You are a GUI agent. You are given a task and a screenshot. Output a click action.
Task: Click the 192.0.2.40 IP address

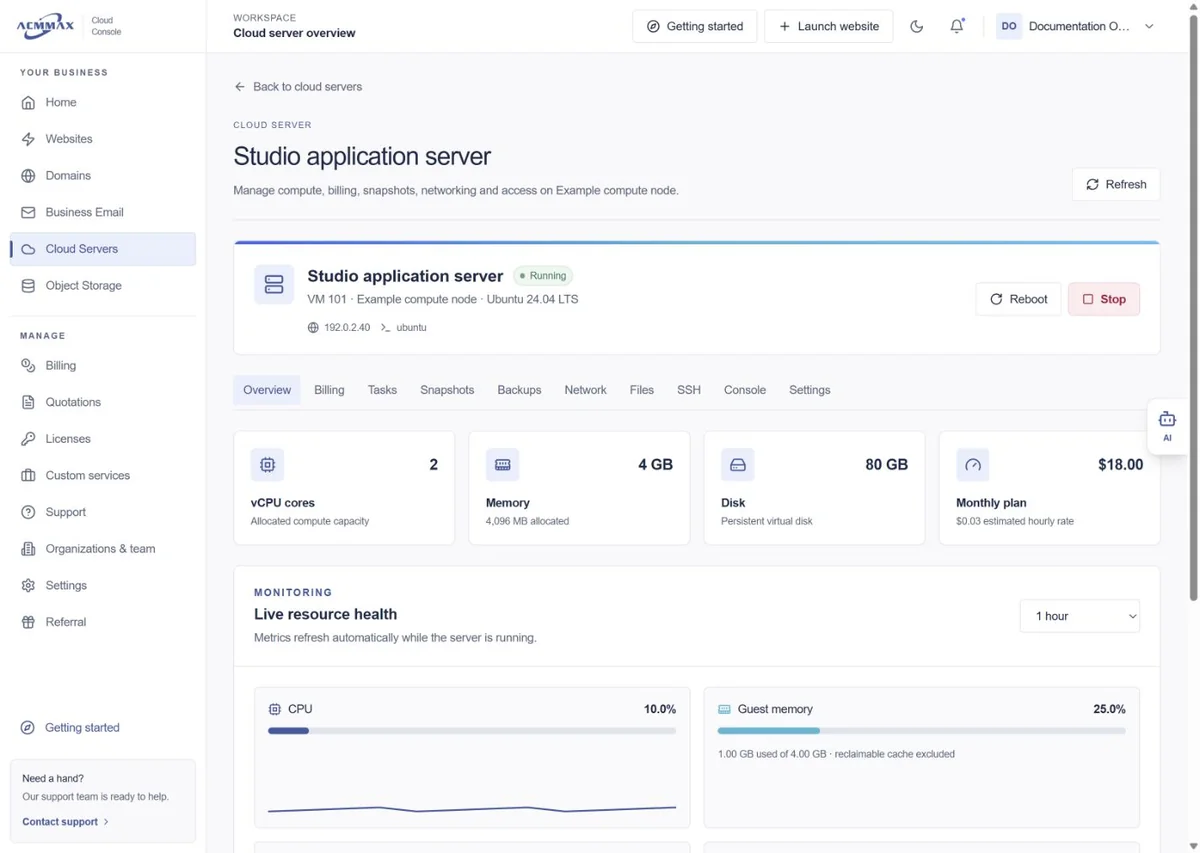(347, 328)
